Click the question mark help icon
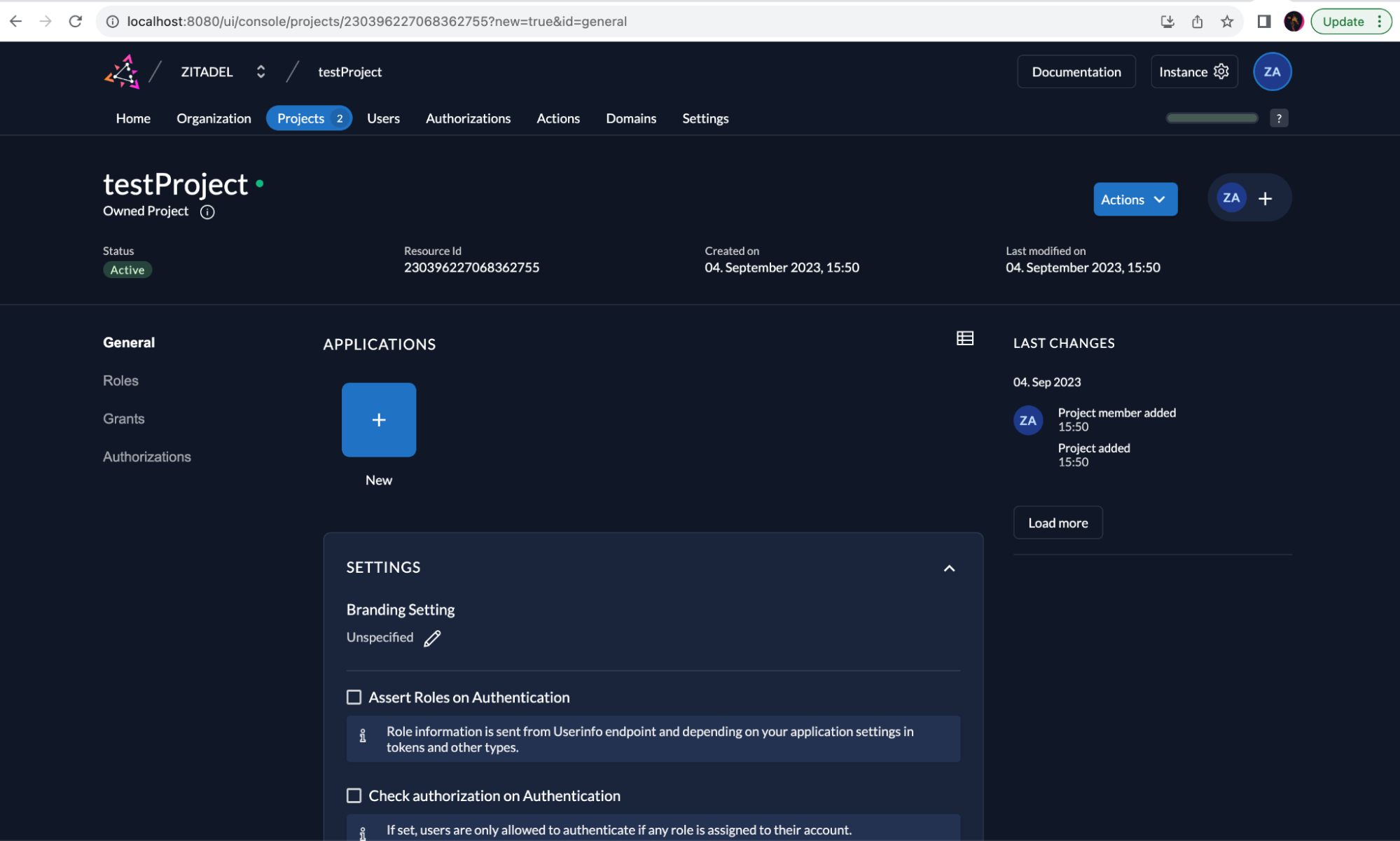The height and width of the screenshot is (841, 1400). [x=1278, y=118]
